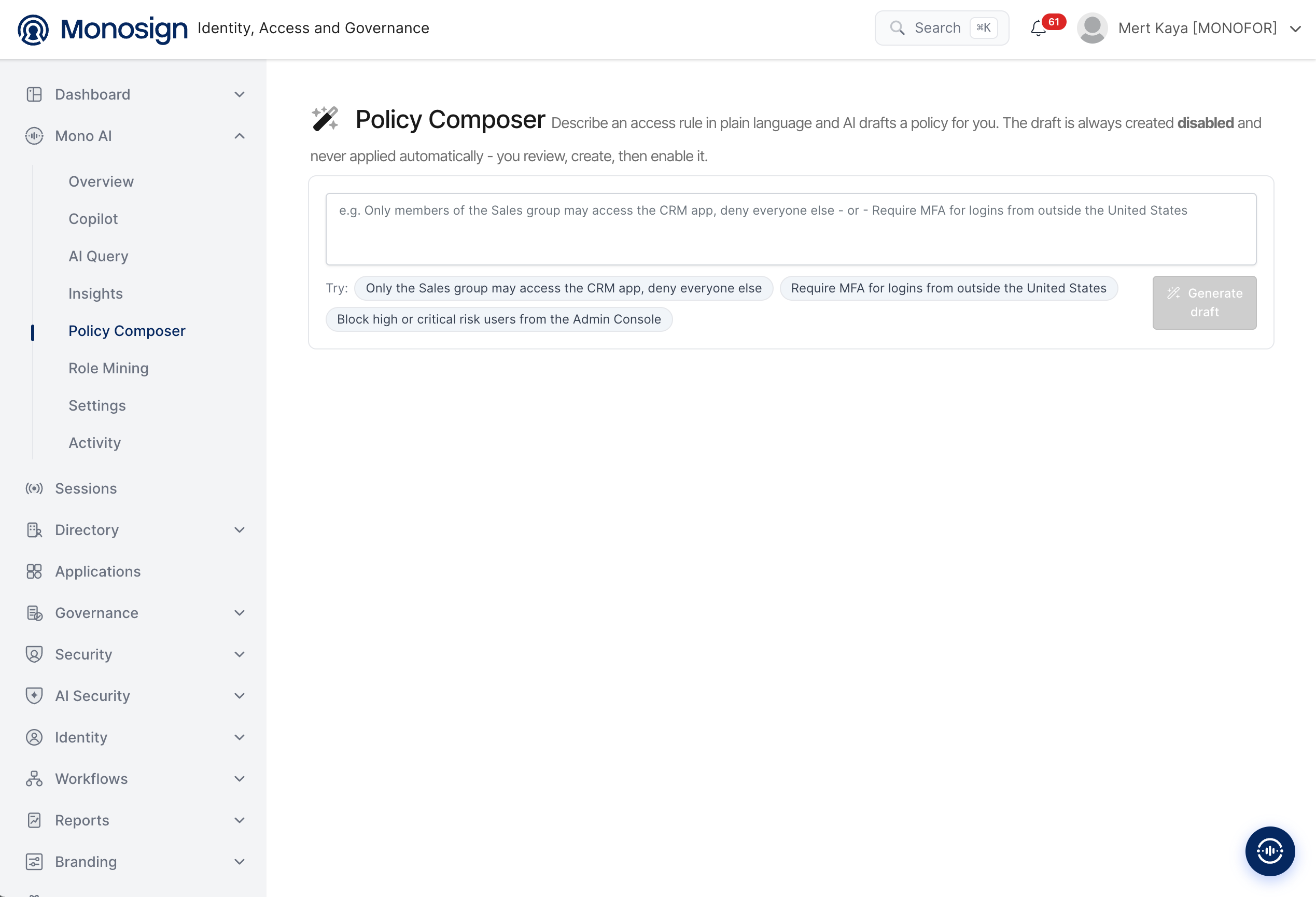
Task: Click the Identity person icon
Action: pos(34,737)
